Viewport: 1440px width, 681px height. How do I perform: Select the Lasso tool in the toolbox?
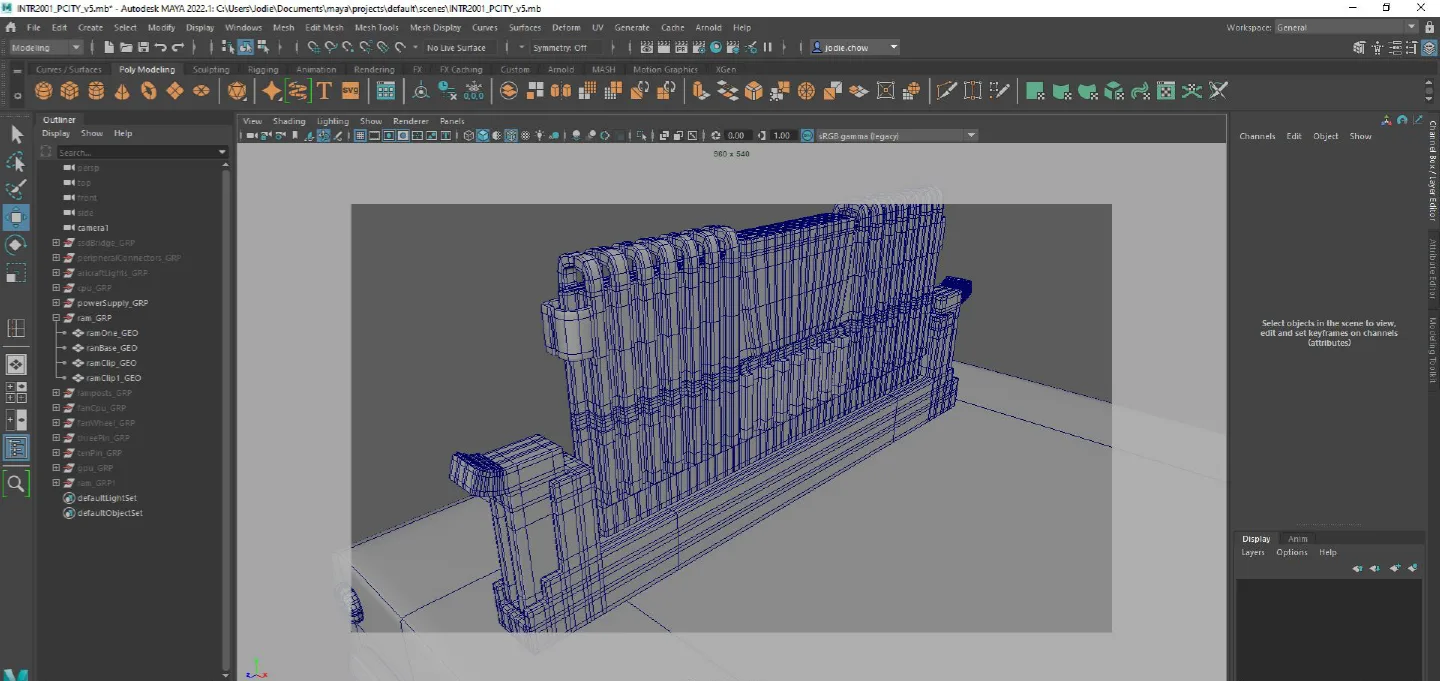tap(16, 161)
